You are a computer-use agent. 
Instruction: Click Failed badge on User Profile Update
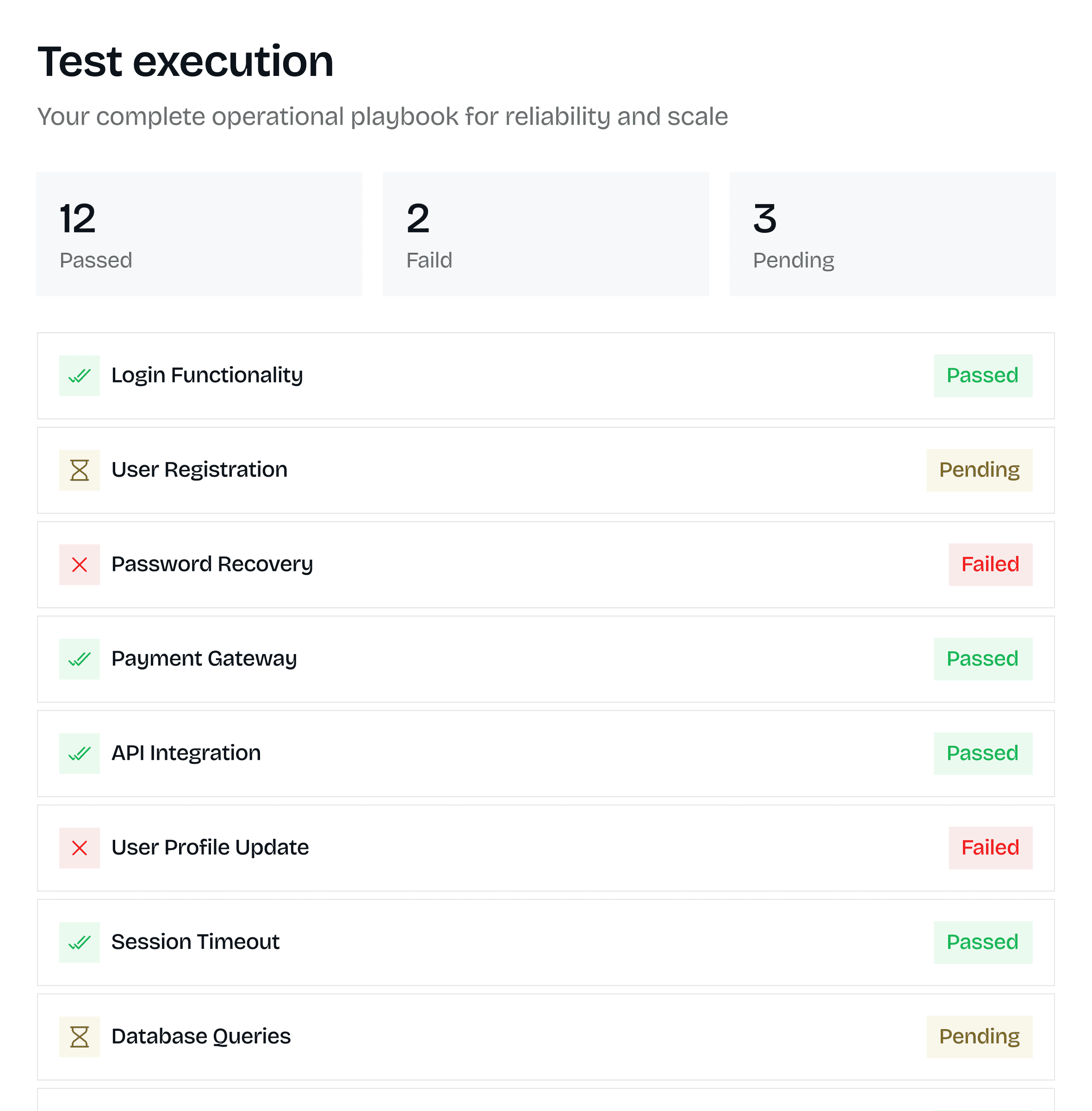click(990, 848)
